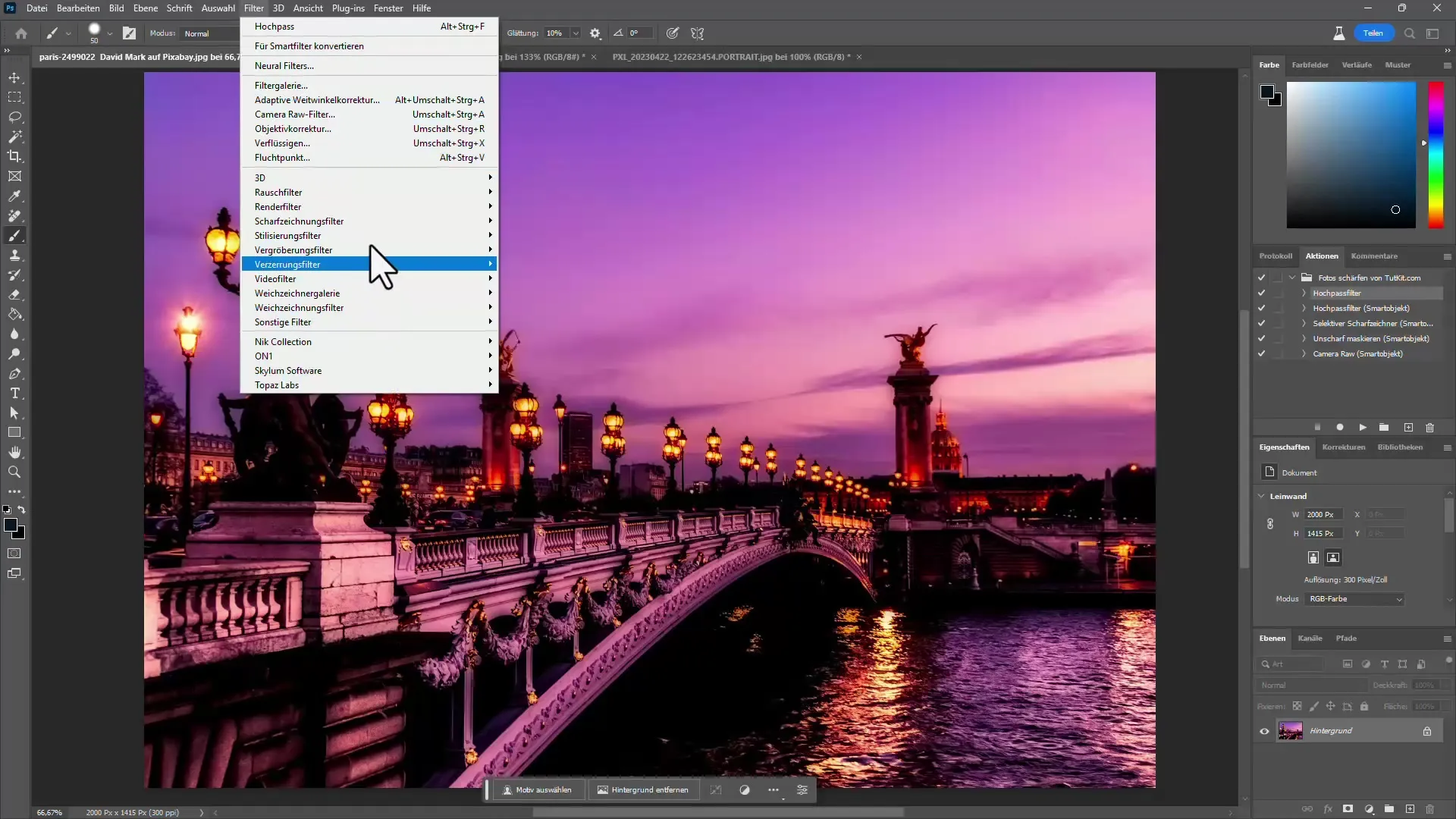Select the Frame tool
Image resolution: width=1456 pixels, height=819 pixels.
pos(14,176)
